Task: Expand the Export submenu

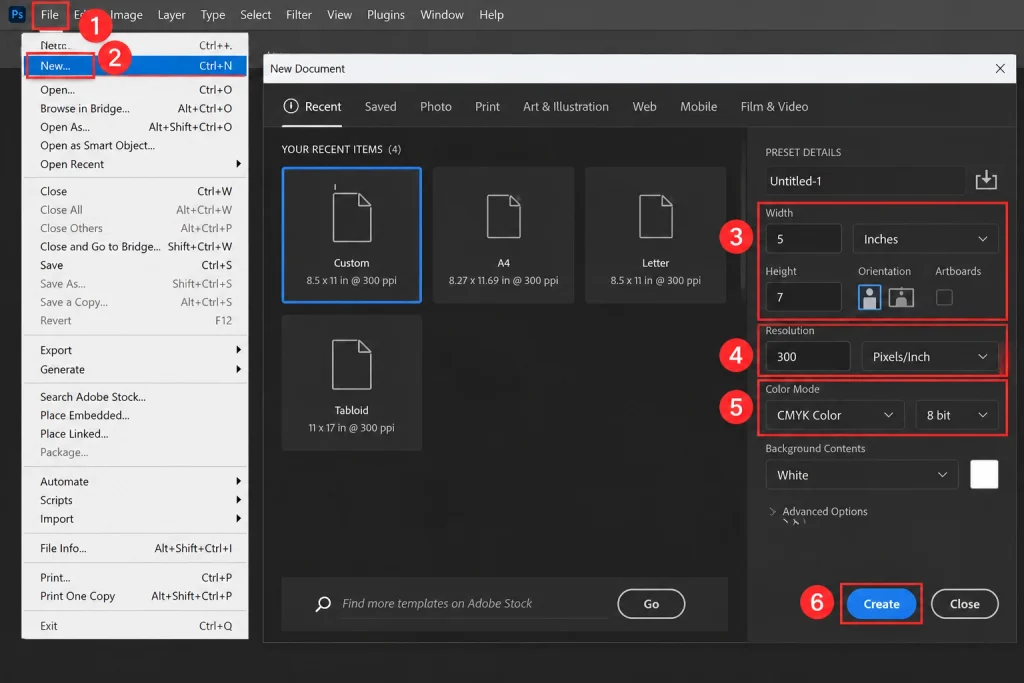Action: click(x=136, y=350)
